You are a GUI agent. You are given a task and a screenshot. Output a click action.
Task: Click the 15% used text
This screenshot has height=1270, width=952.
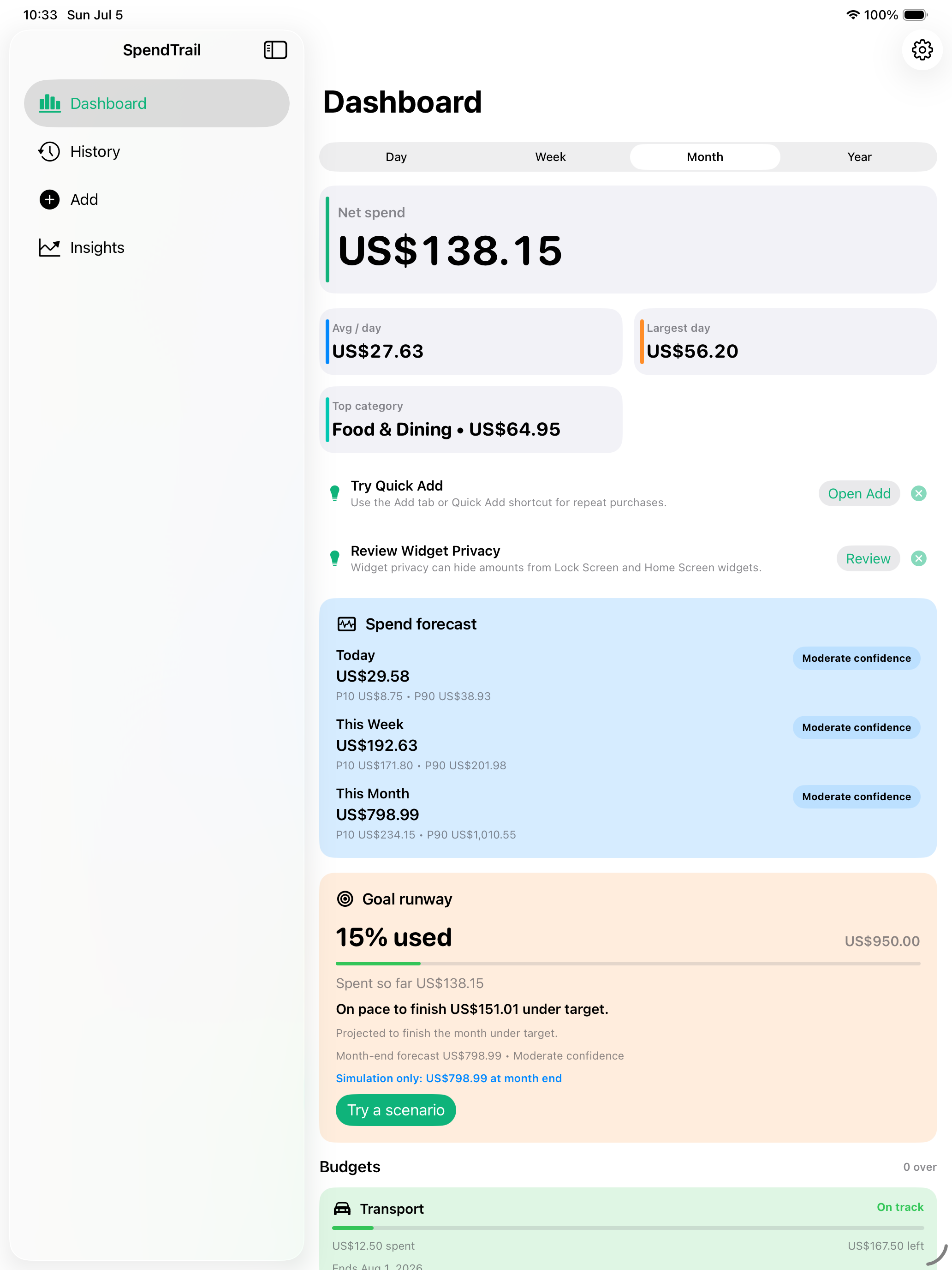[393, 938]
